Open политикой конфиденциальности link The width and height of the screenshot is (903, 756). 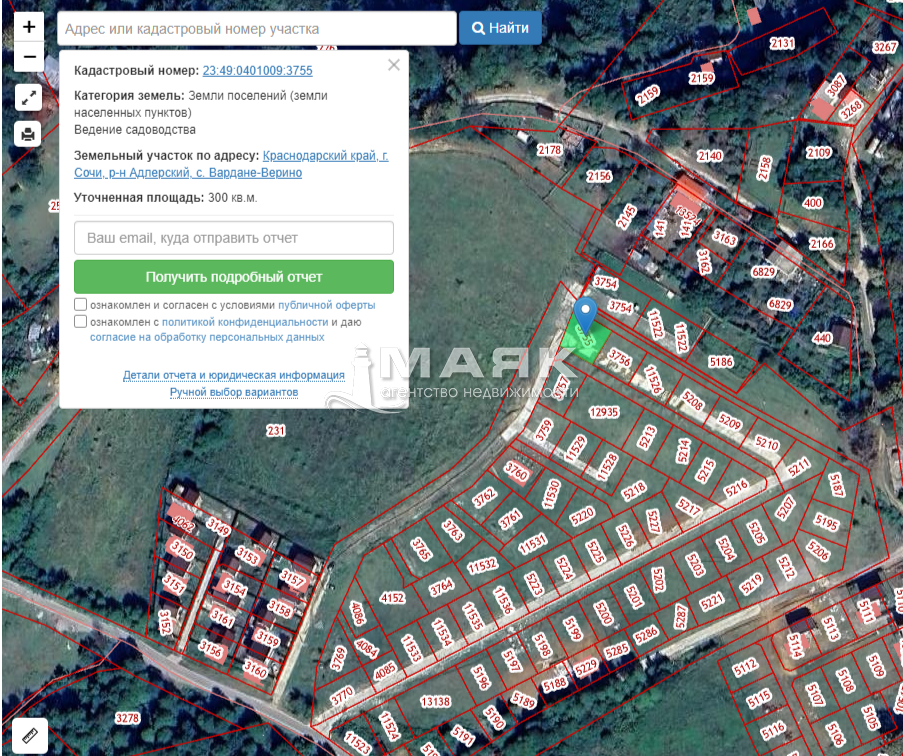pyautogui.click(x=245, y=322)
